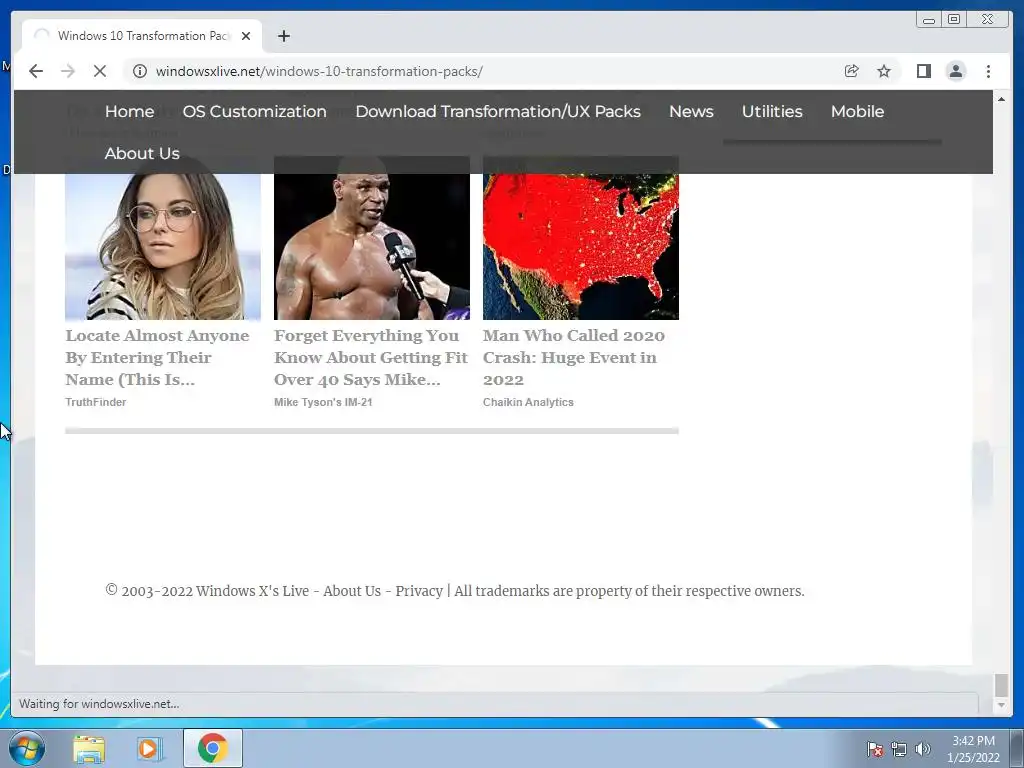Image resolution: width=1024 pixels, height=768 pixels.
Task: Open the boxer with microphone ad image
Action: tap(372, 247)
